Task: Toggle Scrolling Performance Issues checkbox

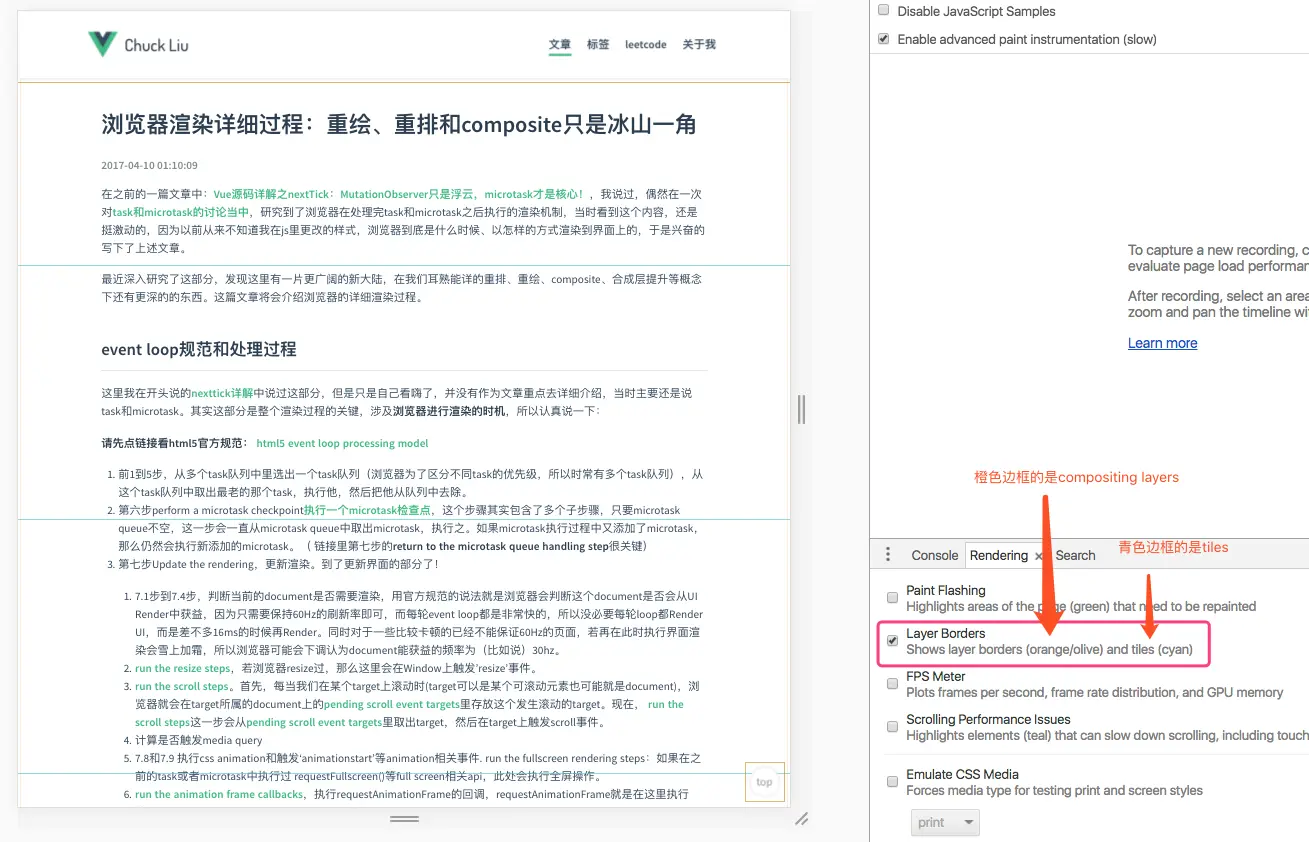Action: click(x=892, y=727)
